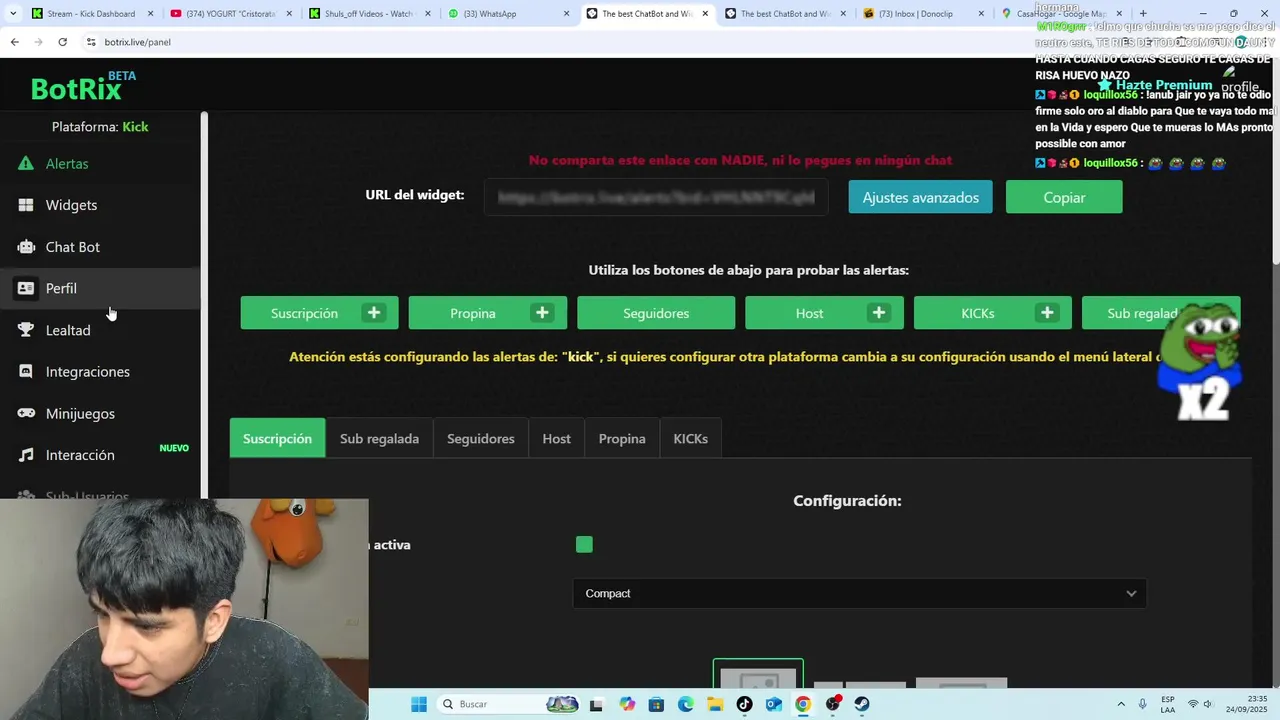Switch to WhatsApp browser tab

tap(506, 14)
